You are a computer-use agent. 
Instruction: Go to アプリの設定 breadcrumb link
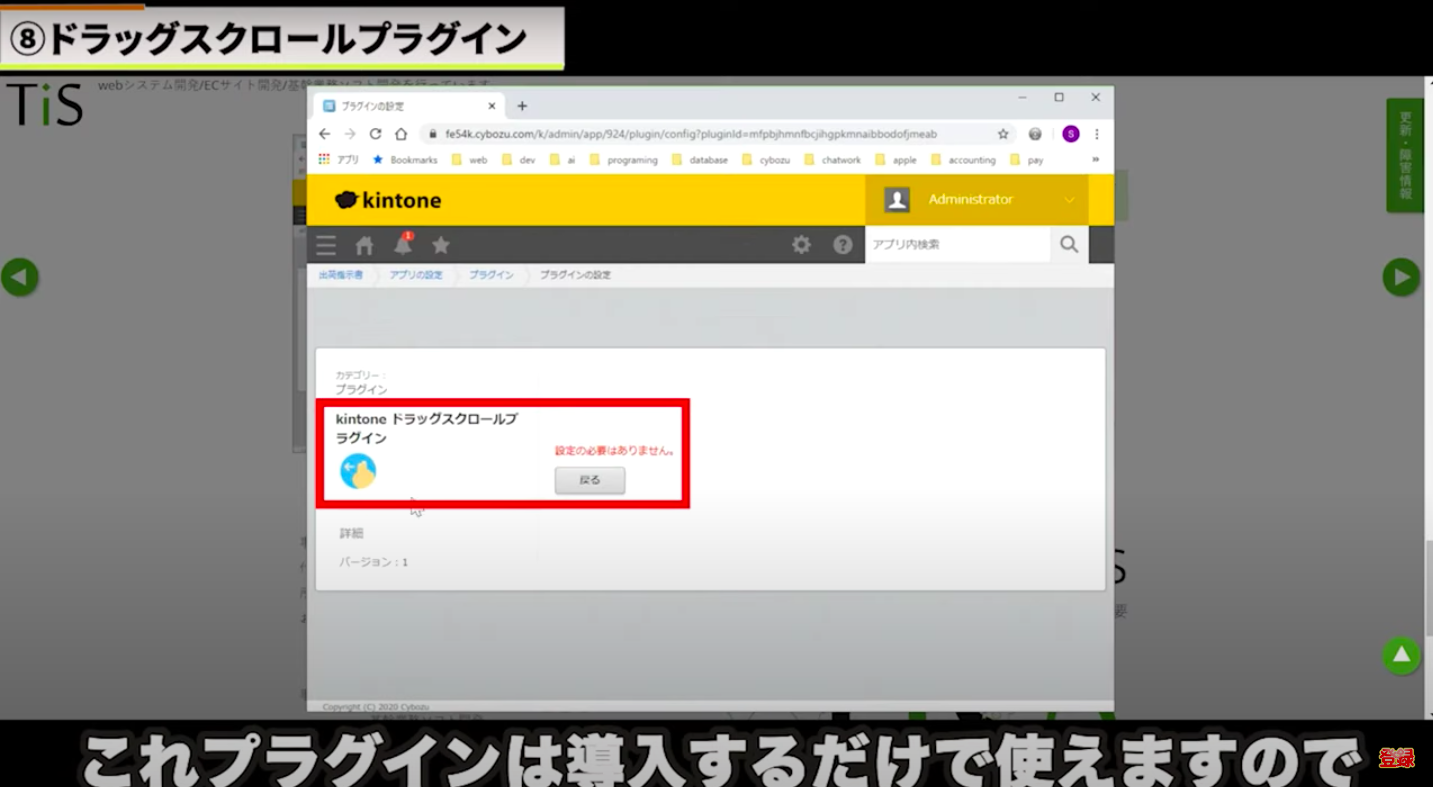(x=416, y=275)
